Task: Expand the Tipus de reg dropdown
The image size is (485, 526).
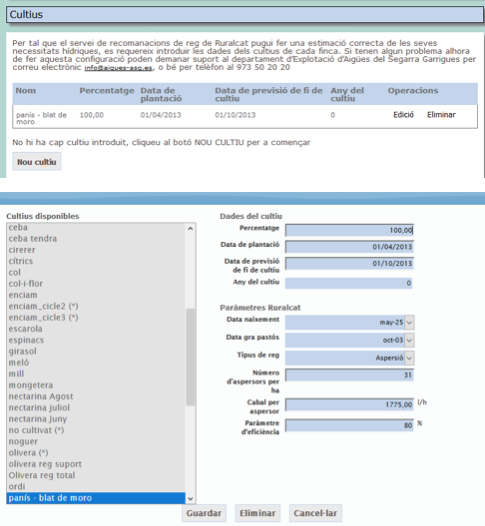Action: pyautogui.click(x=409, y=358)
